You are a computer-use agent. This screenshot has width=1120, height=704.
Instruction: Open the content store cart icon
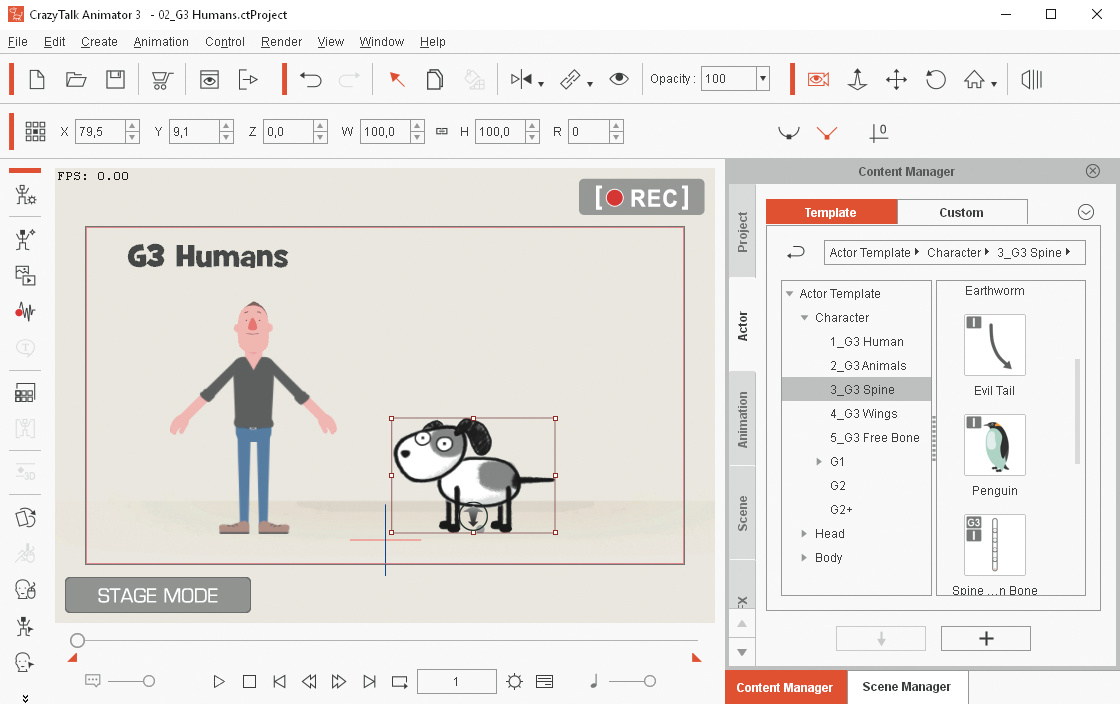[161, 80]
